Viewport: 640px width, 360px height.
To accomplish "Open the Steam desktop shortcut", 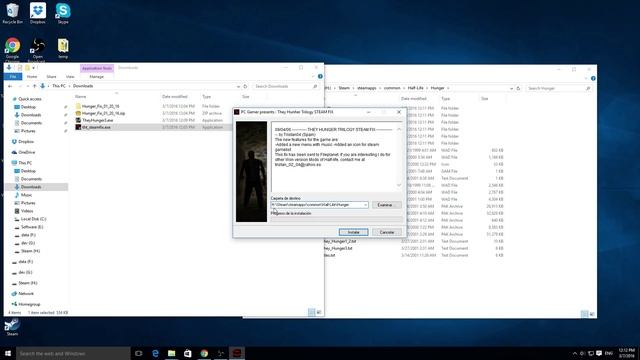I will (x=12, y=327).
